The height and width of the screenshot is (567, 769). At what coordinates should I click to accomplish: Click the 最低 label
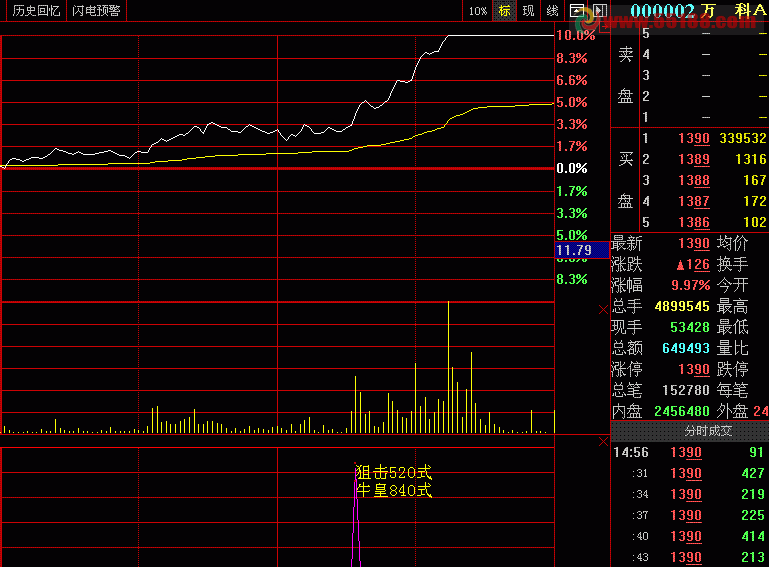(x=732, y=327)
